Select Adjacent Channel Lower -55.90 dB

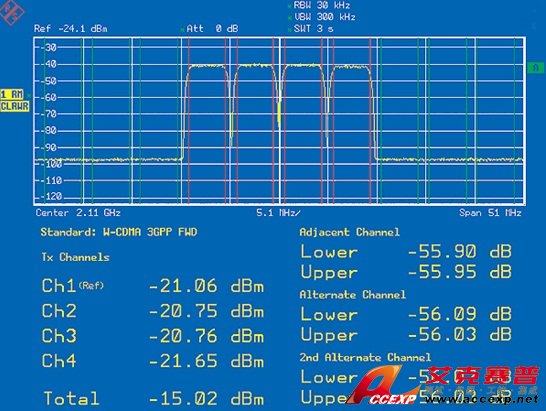[x=406, y=251]
